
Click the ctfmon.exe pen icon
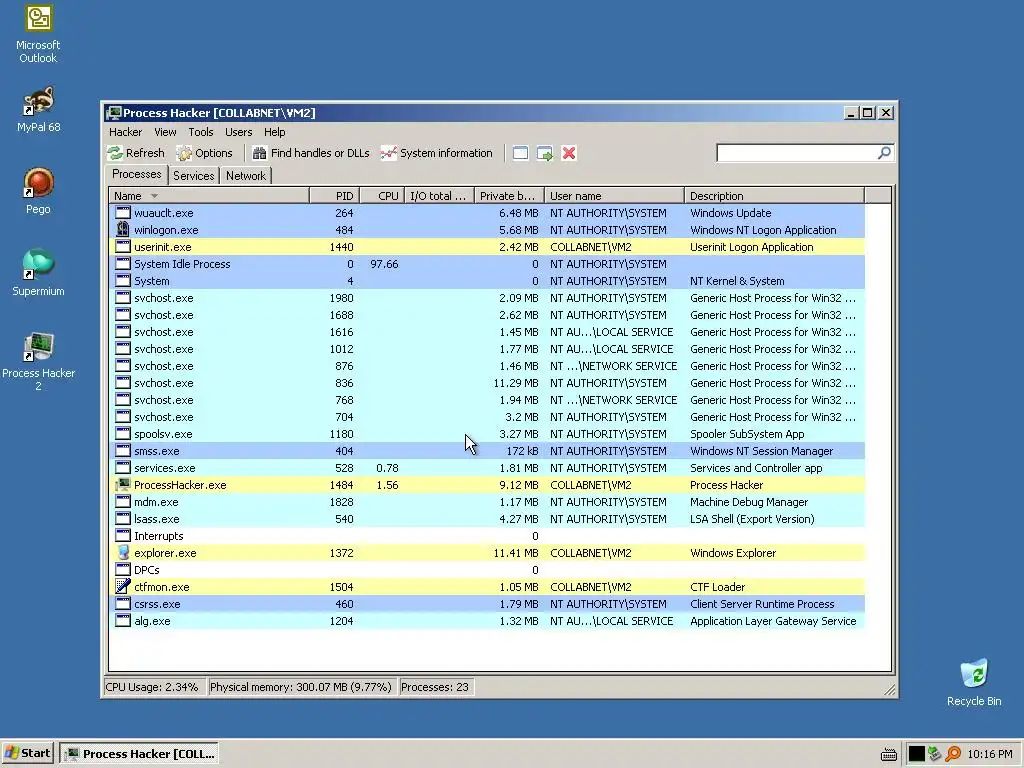(123, 586)
